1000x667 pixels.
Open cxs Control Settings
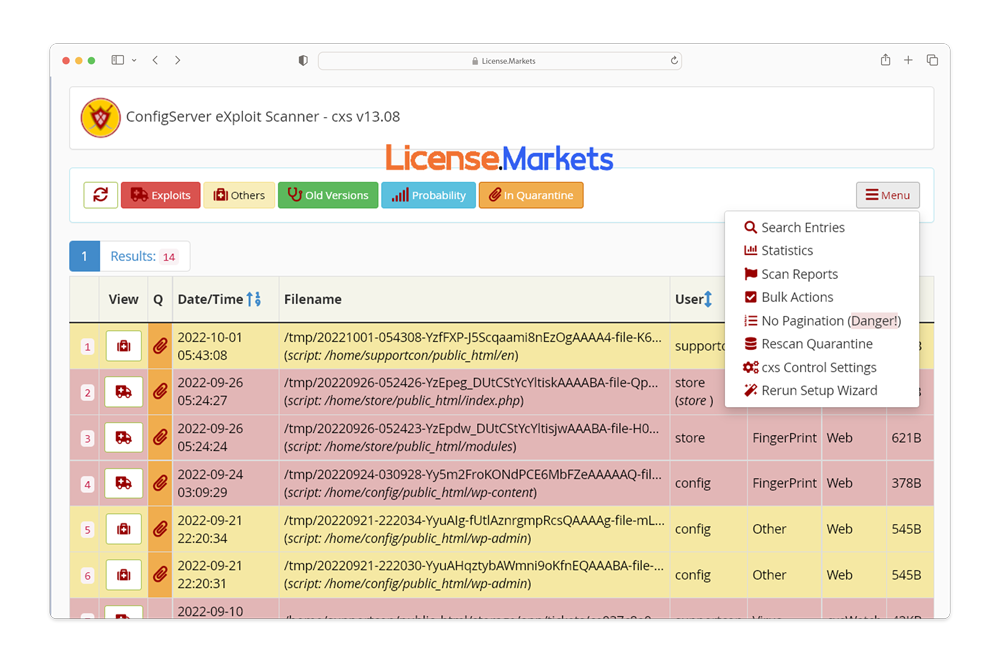(810, 367)
